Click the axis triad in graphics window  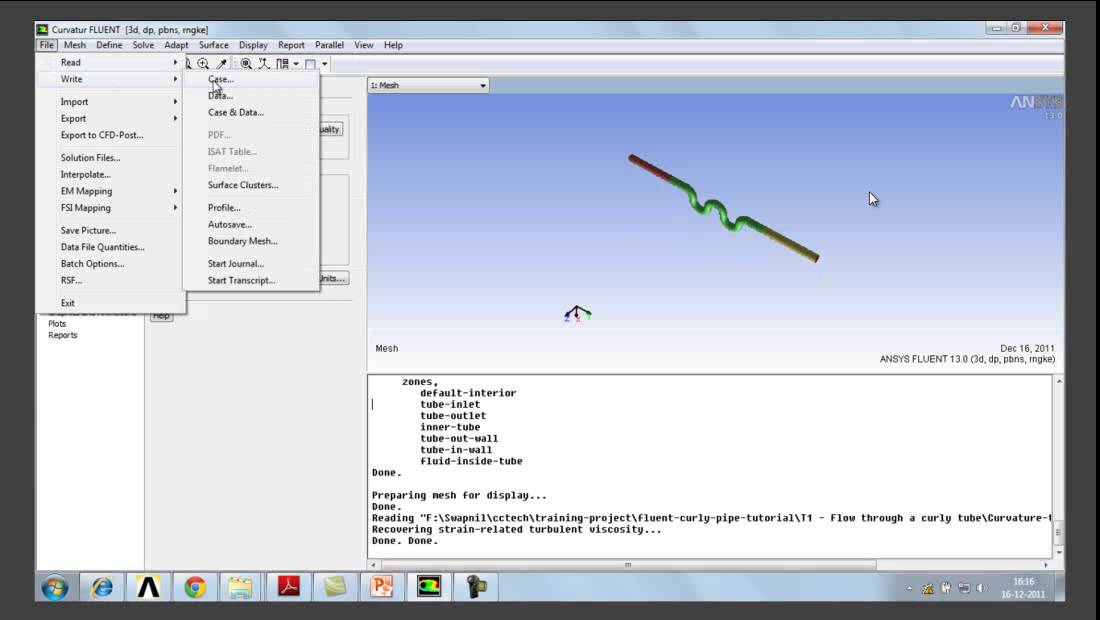[x=577, y=314]
